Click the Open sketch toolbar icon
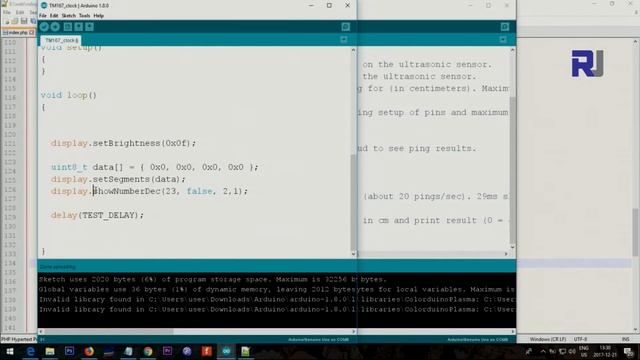The width and height of the screenshot is (640, 360). 78,27
